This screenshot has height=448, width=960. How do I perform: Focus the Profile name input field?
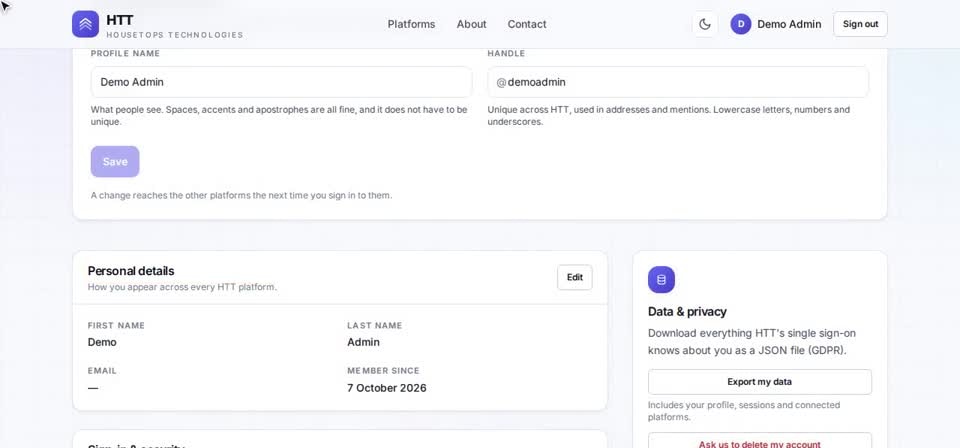(282, 82)
